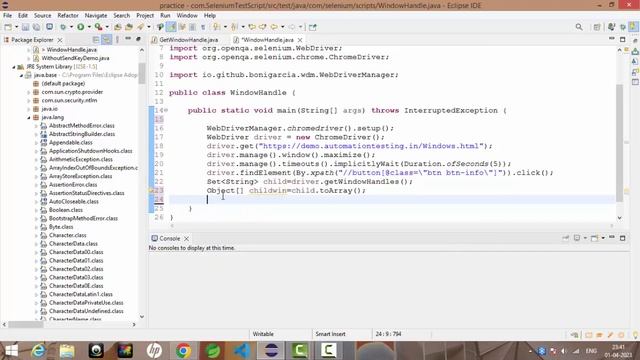Screen dimensions: 640x360
Task: Select BootstrapMethodError.class in the tree
Action: coord(83,218)
